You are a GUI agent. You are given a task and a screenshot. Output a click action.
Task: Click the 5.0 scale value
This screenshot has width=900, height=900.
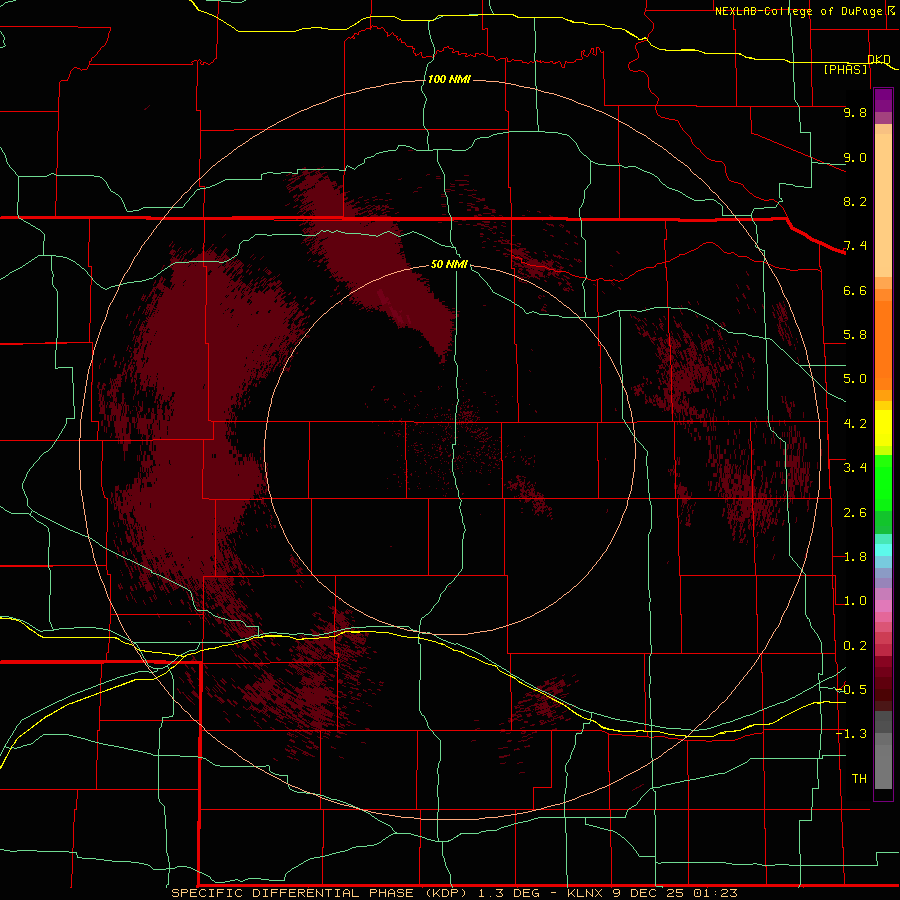pyautogui.click(x=855, y=379)
